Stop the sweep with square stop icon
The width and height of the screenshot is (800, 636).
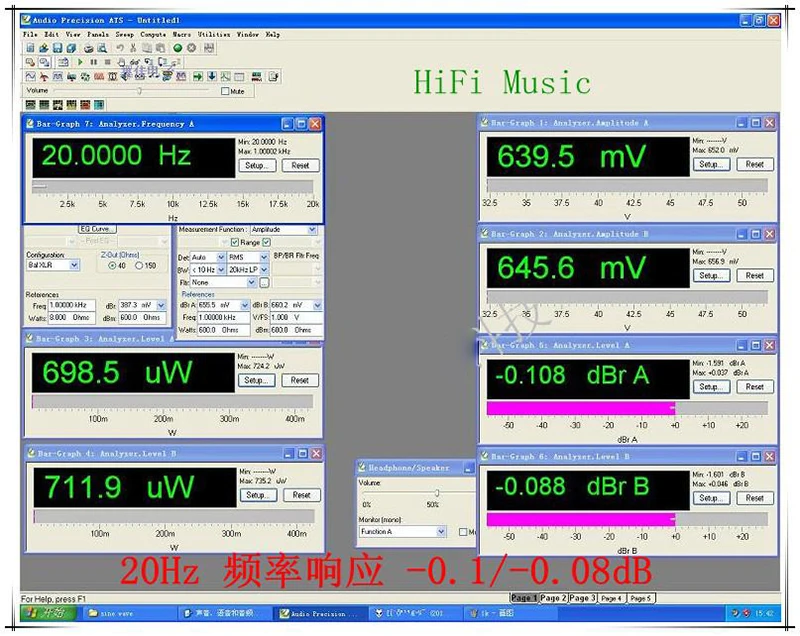pyautogui.click(x=107, y=62)
